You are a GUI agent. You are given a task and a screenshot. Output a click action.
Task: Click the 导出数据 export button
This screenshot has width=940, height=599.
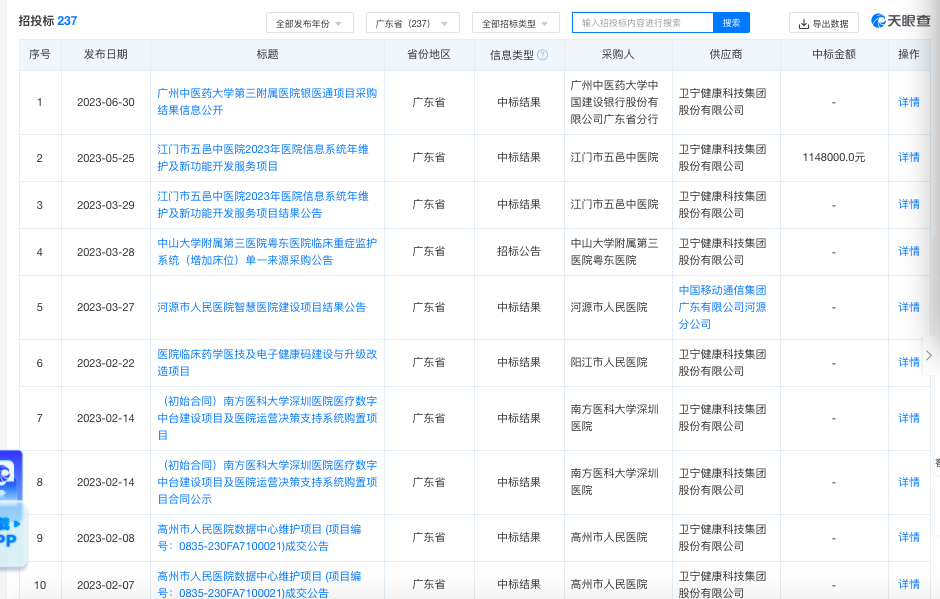click(824, 23)
